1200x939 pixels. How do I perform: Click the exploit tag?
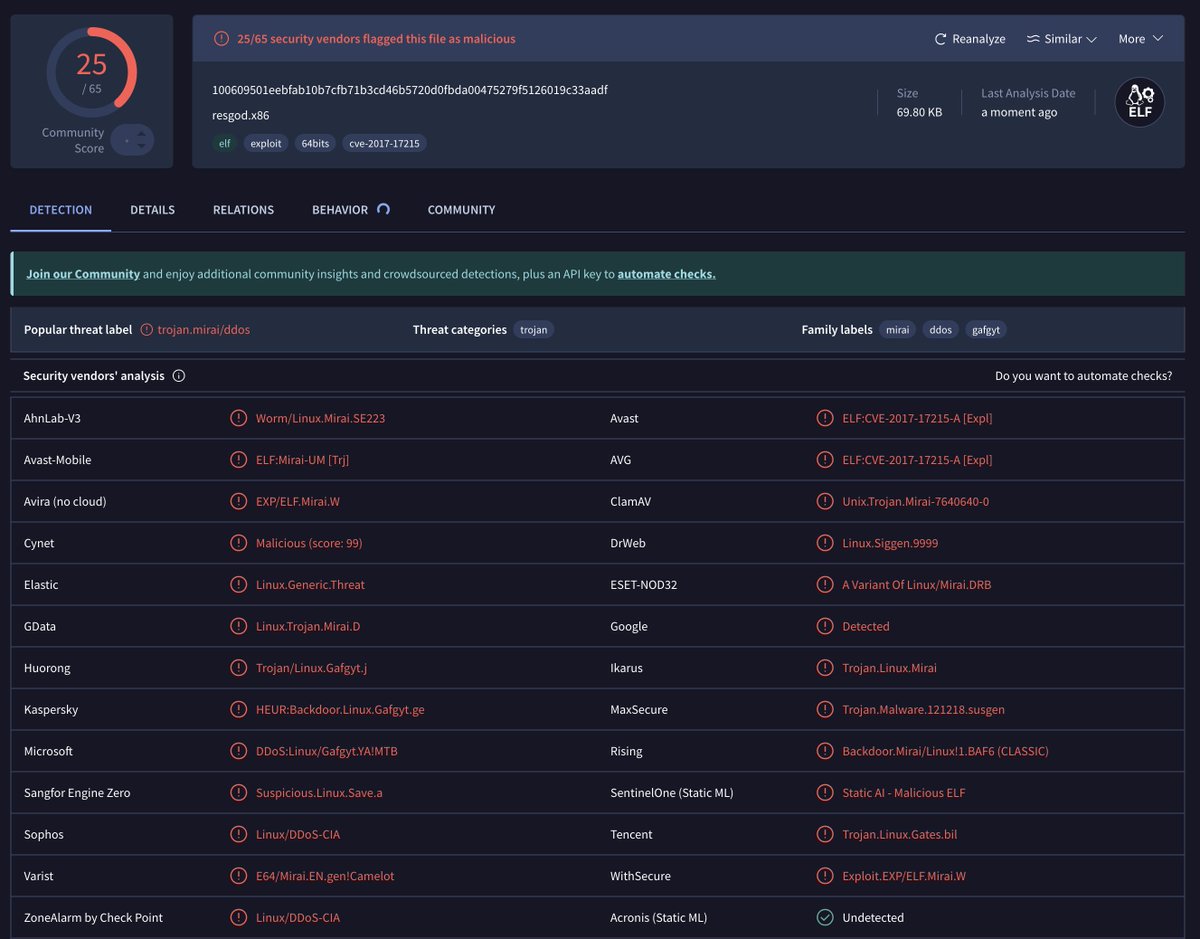267,143
